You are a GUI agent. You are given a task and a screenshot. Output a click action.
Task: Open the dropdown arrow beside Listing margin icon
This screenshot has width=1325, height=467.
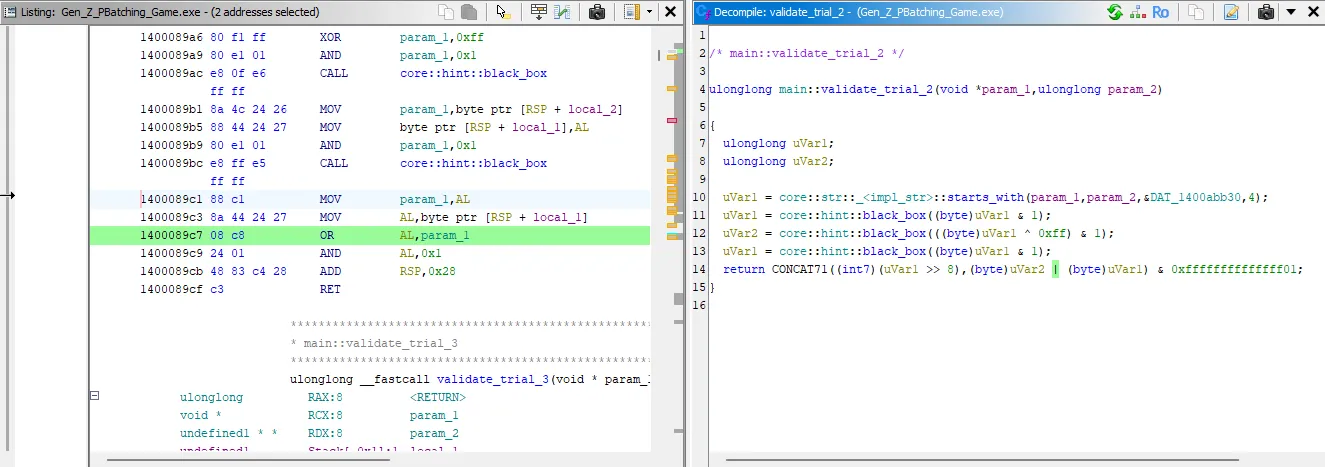point(649,12)
